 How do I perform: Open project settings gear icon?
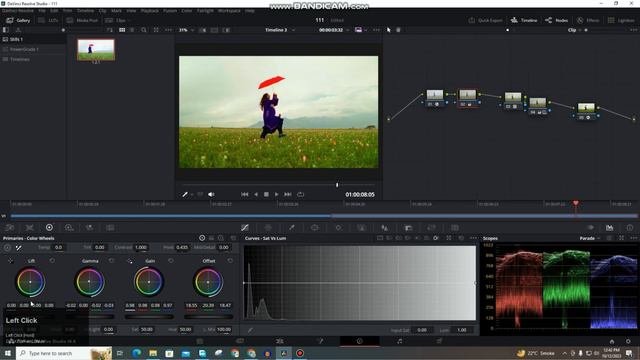(x=628, y=342)
